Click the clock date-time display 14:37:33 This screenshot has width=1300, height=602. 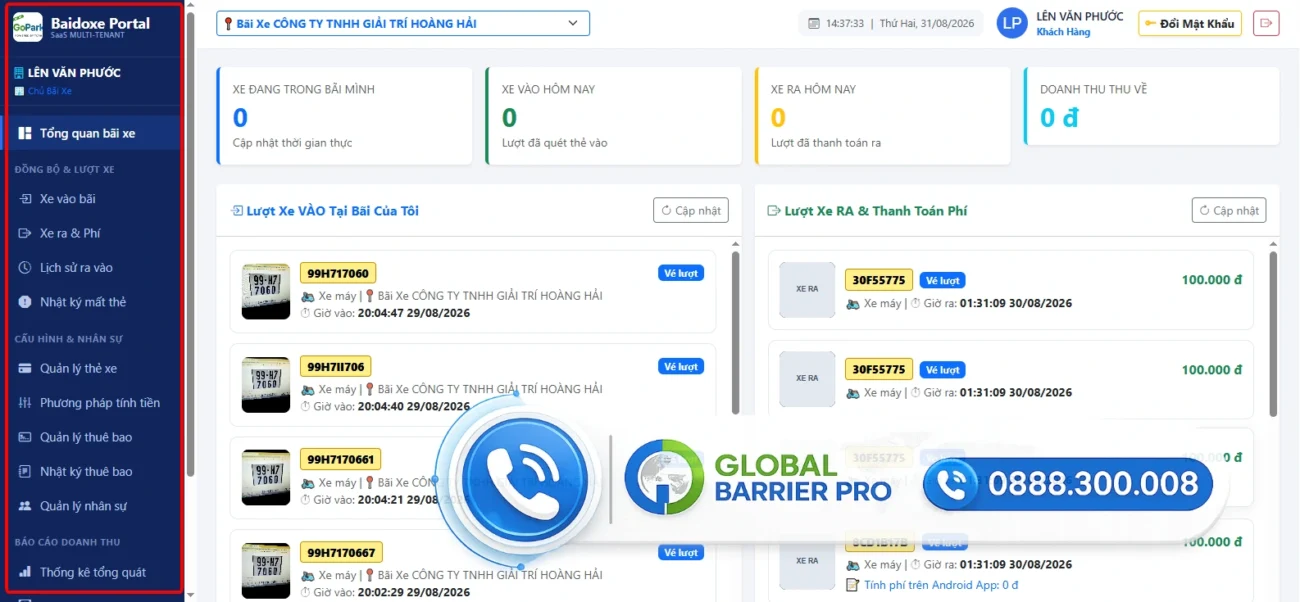tap(892, 23)
